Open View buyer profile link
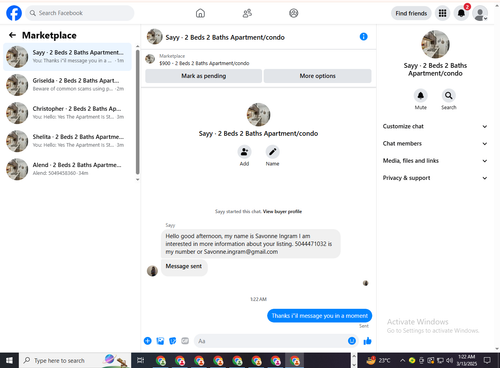This screenshot has width=500, height=368. [x=282, y=211]
